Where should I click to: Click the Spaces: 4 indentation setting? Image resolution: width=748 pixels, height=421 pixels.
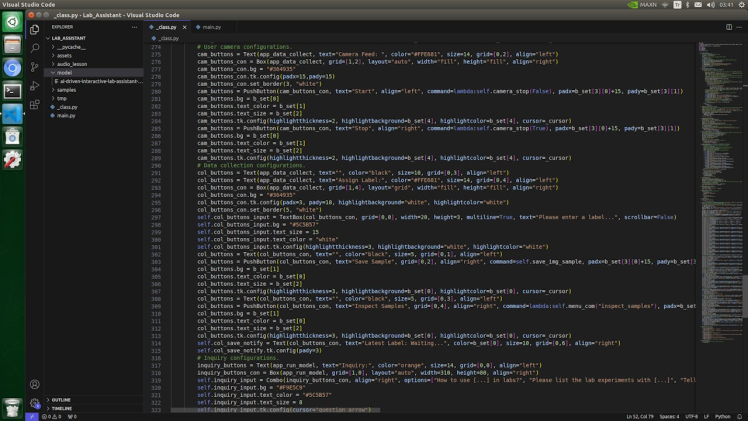pyautogui.click(x=669, y=416)
